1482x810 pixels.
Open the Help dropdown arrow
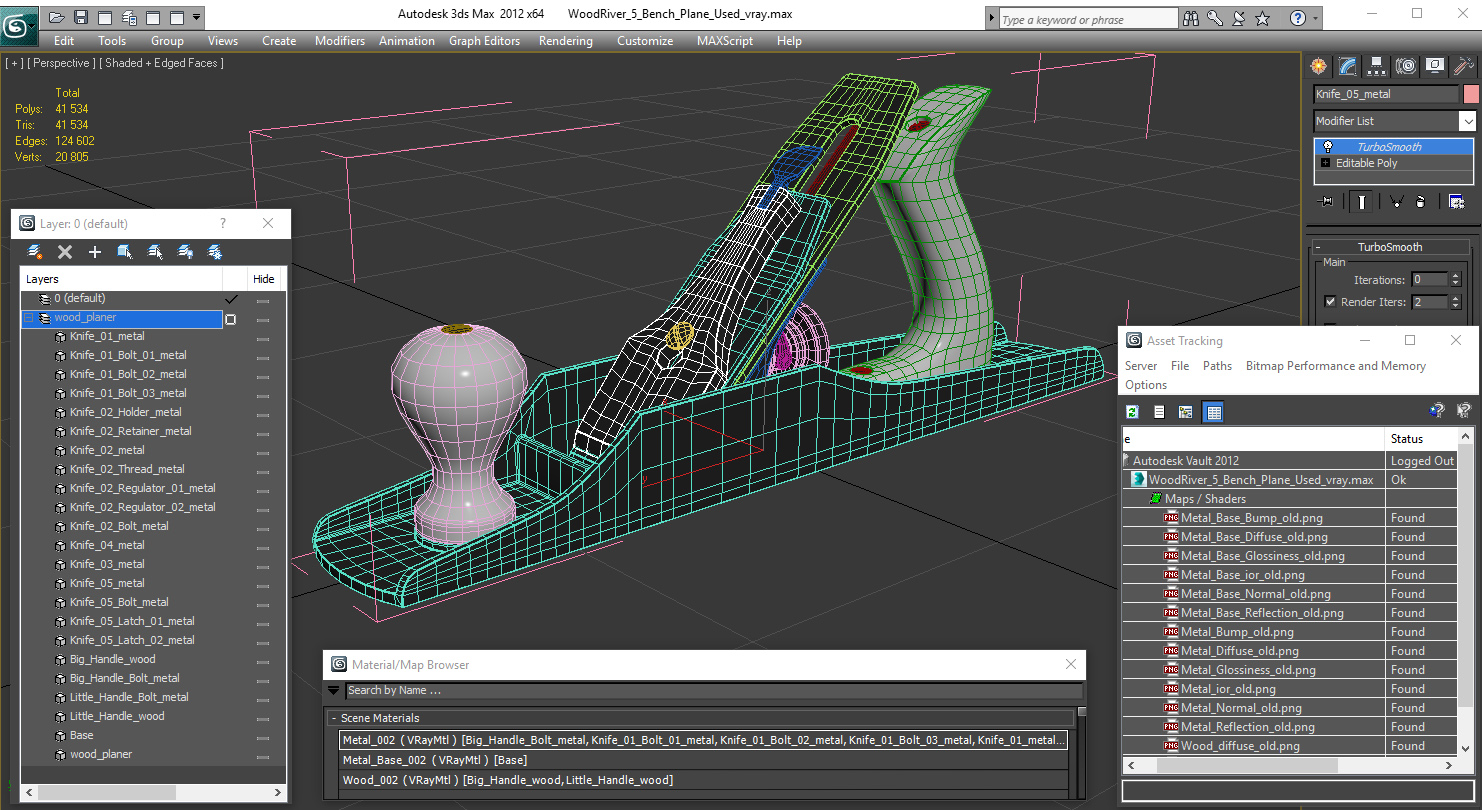[x=1314, y=18]
